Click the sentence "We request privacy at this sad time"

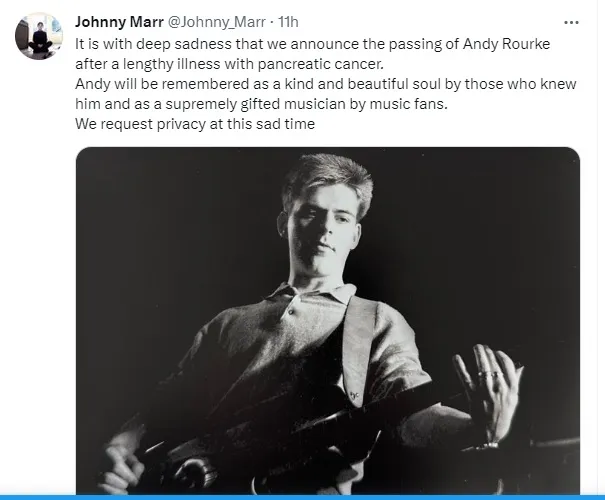(x=195, y=123)
